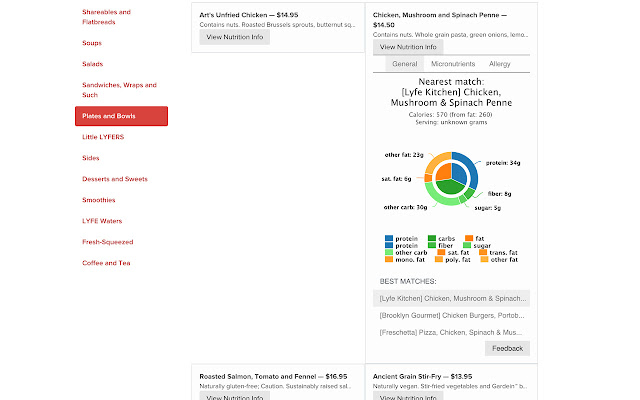Open Desserts and Sweets category
This screenshot has height=400, width=640.
pos(115,179)
